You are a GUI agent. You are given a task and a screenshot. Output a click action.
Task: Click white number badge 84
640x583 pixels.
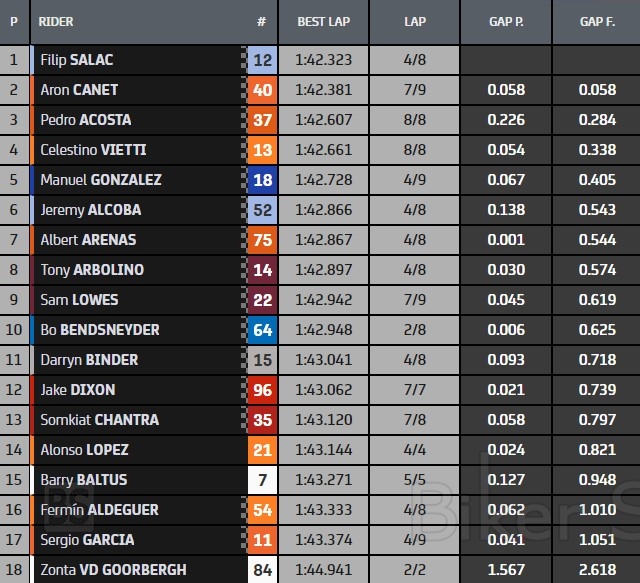click(x=263, y=571)
